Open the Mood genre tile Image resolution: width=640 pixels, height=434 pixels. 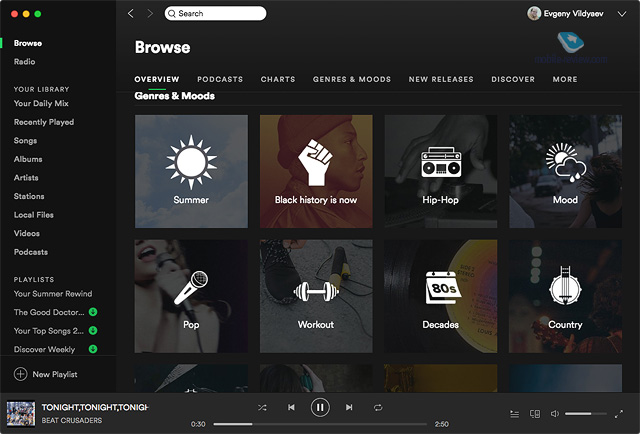pyautogui.click(x=565, y=171)
